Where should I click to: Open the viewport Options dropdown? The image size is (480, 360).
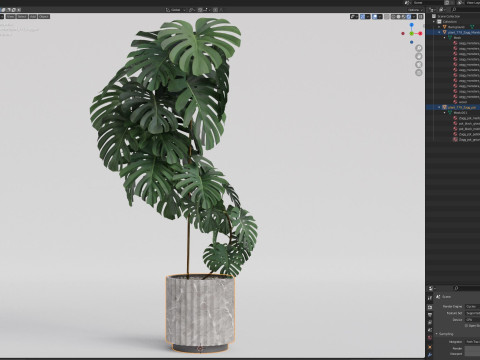415,10
